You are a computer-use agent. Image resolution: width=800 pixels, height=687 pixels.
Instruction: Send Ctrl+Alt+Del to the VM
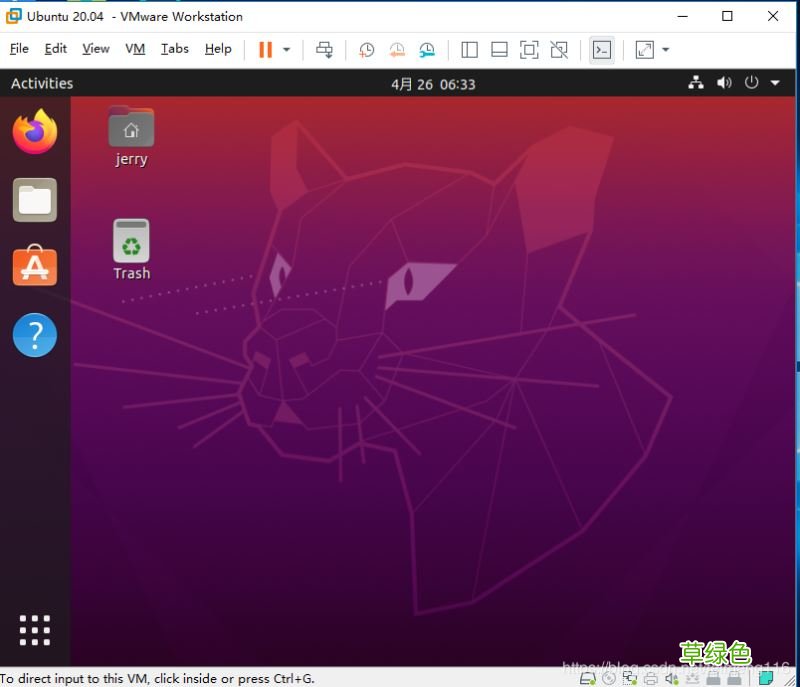tap(324, 49)
